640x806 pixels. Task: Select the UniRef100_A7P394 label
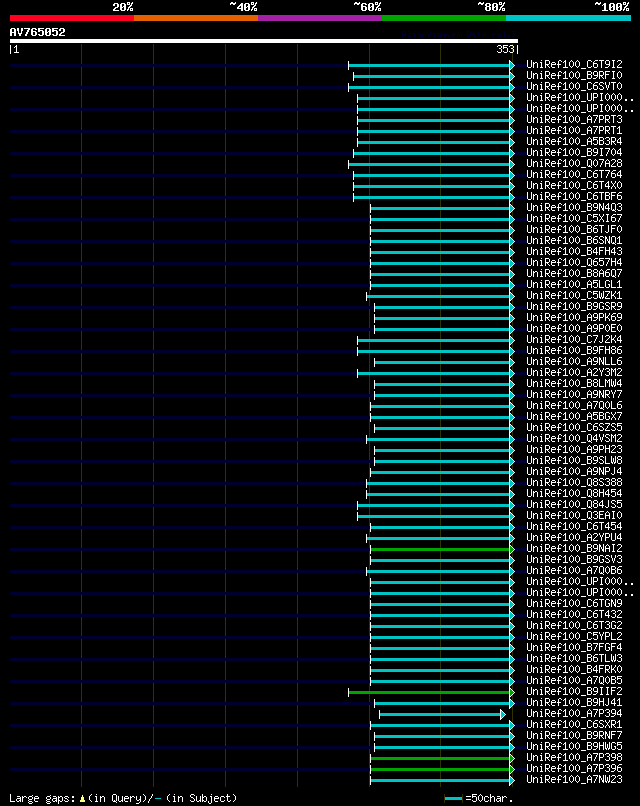[x=574, y=713]
